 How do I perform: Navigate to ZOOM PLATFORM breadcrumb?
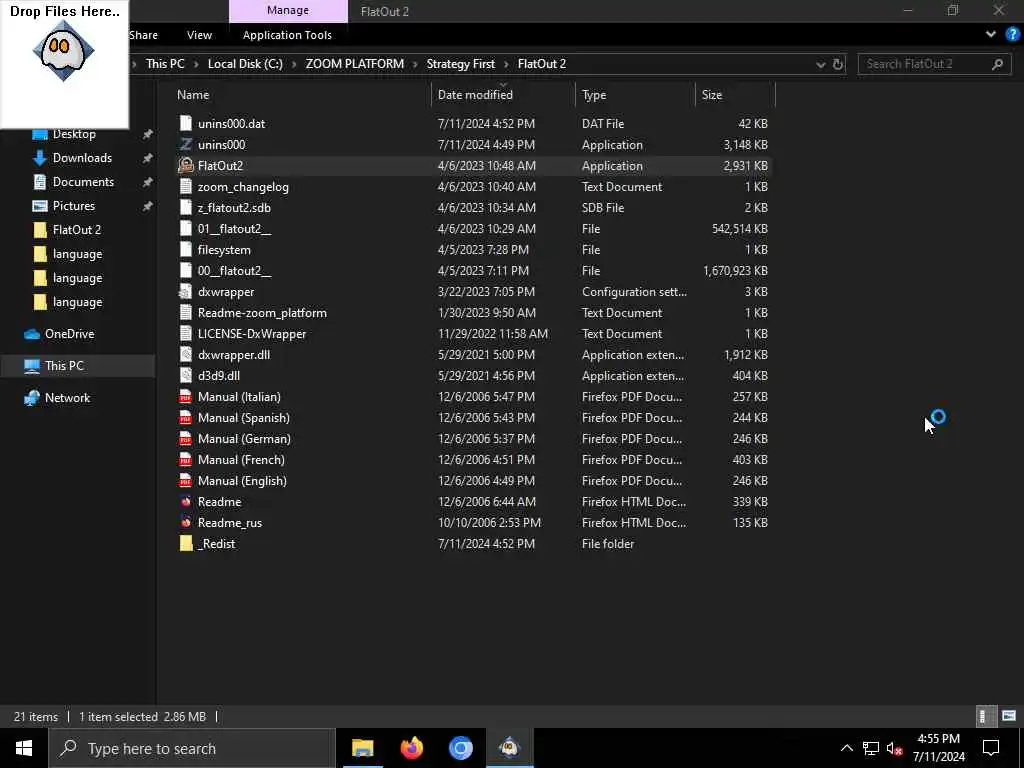[x=355, y=64]
